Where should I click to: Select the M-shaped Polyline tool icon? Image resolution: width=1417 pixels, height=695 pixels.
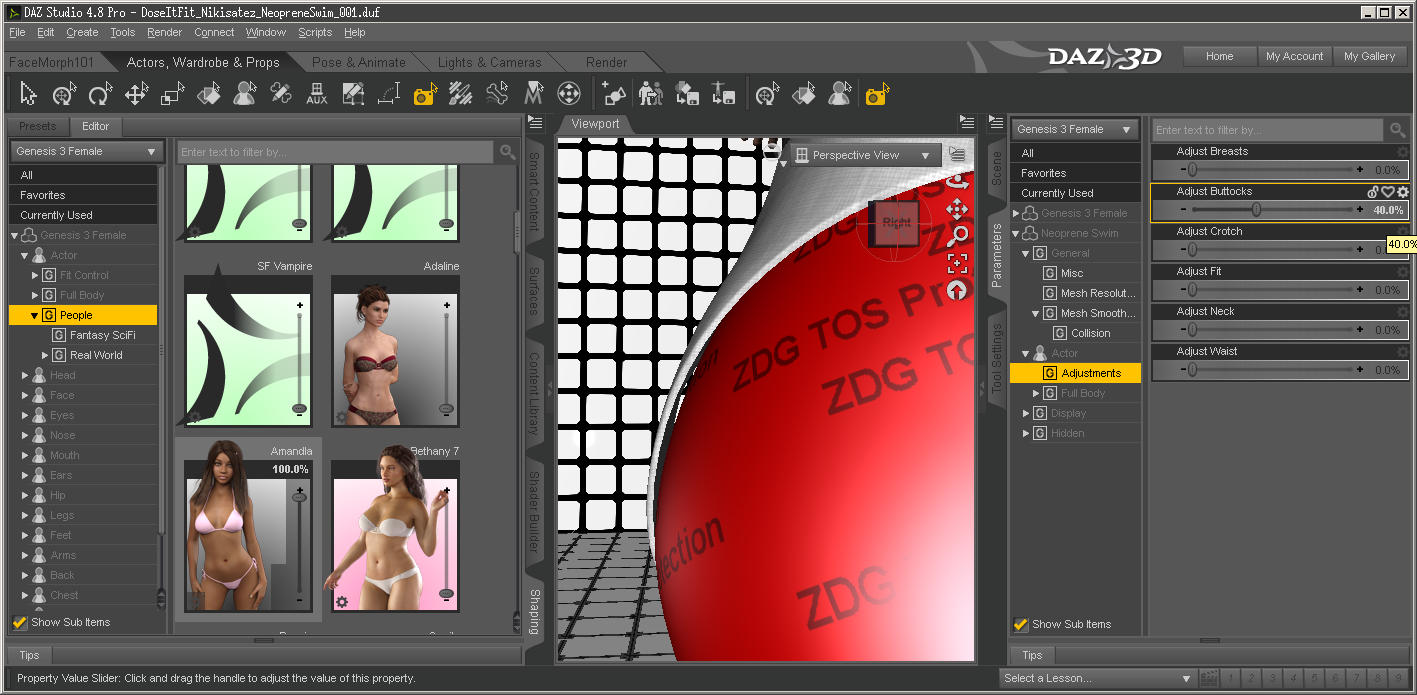point(533,95)
